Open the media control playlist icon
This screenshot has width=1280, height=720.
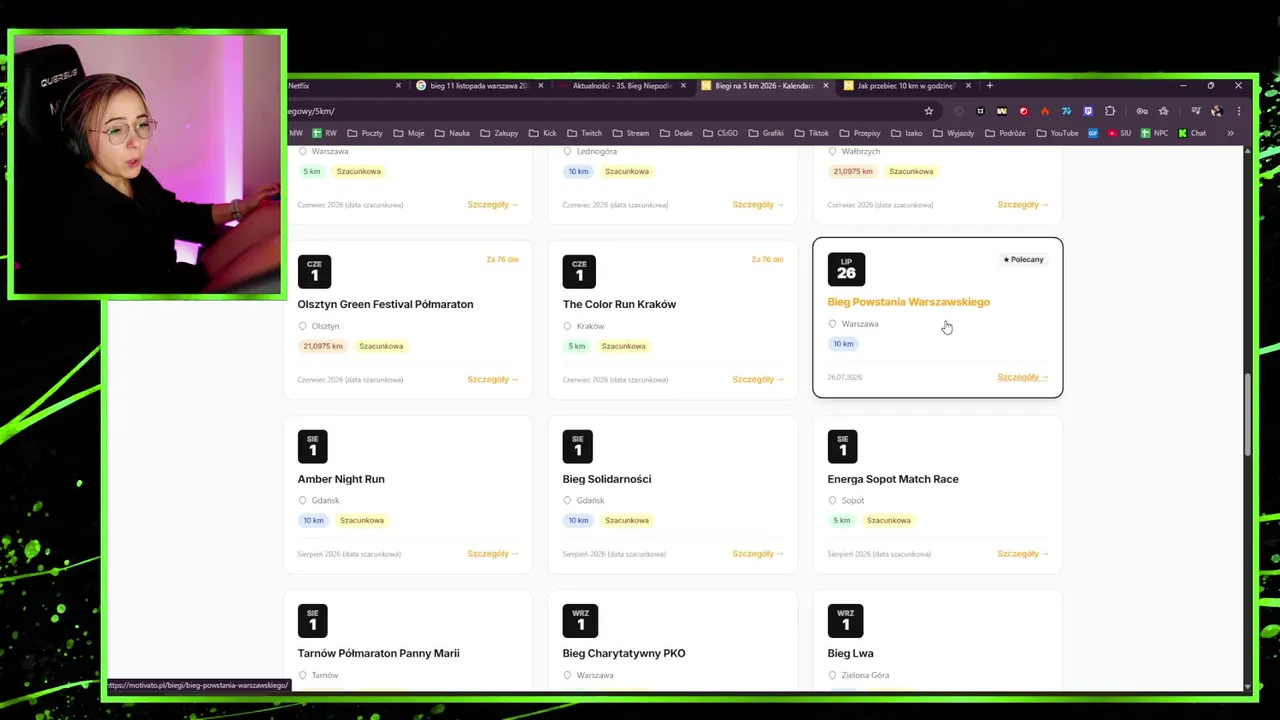point(1195,111)
